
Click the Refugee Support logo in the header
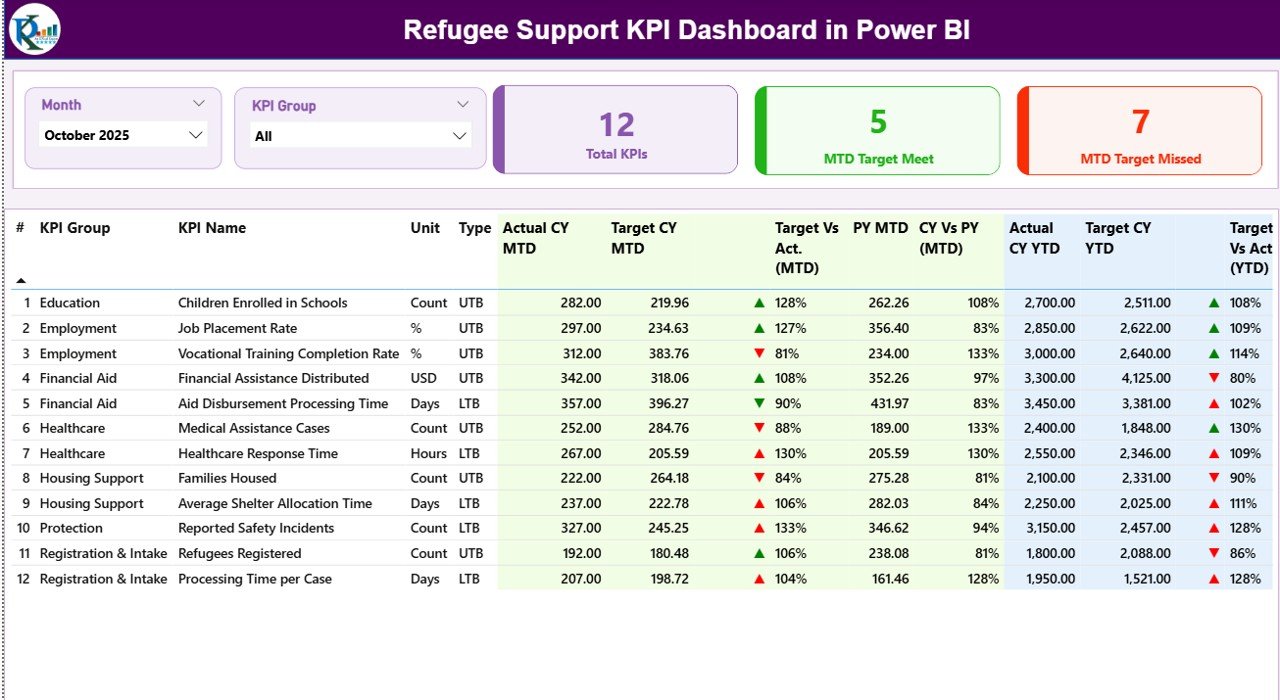coord(33,29)
